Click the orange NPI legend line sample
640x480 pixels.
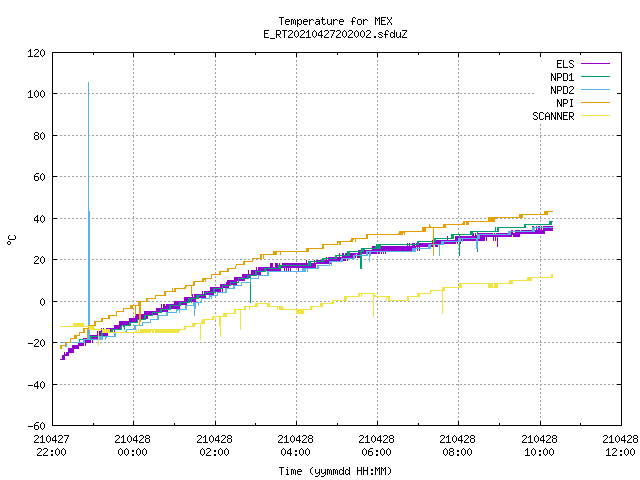pos(595,103)
